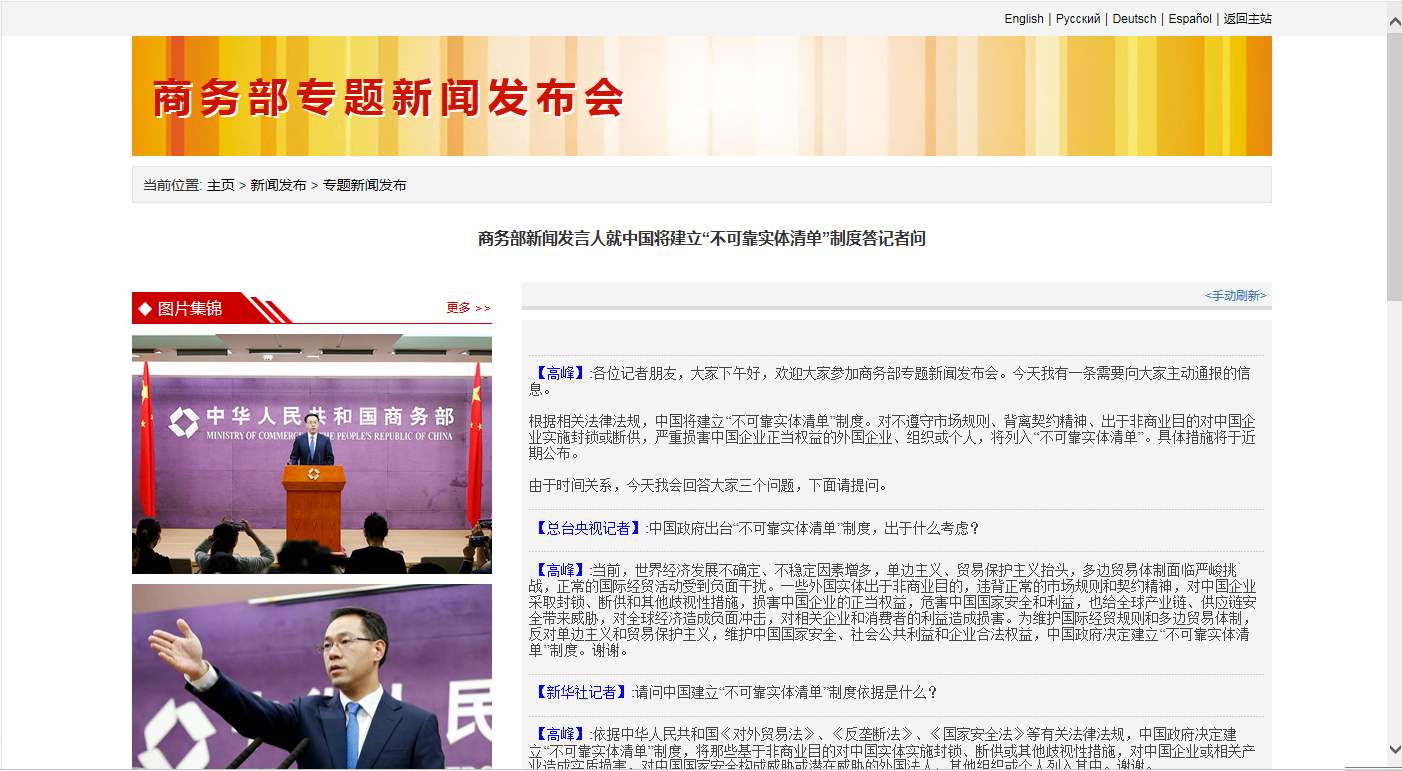Image resolution: width=1402 pixels, height=771 pixels.
Task: Switch to the Deutsch version
Action: pyautogui.click(x=1134, y=18)
